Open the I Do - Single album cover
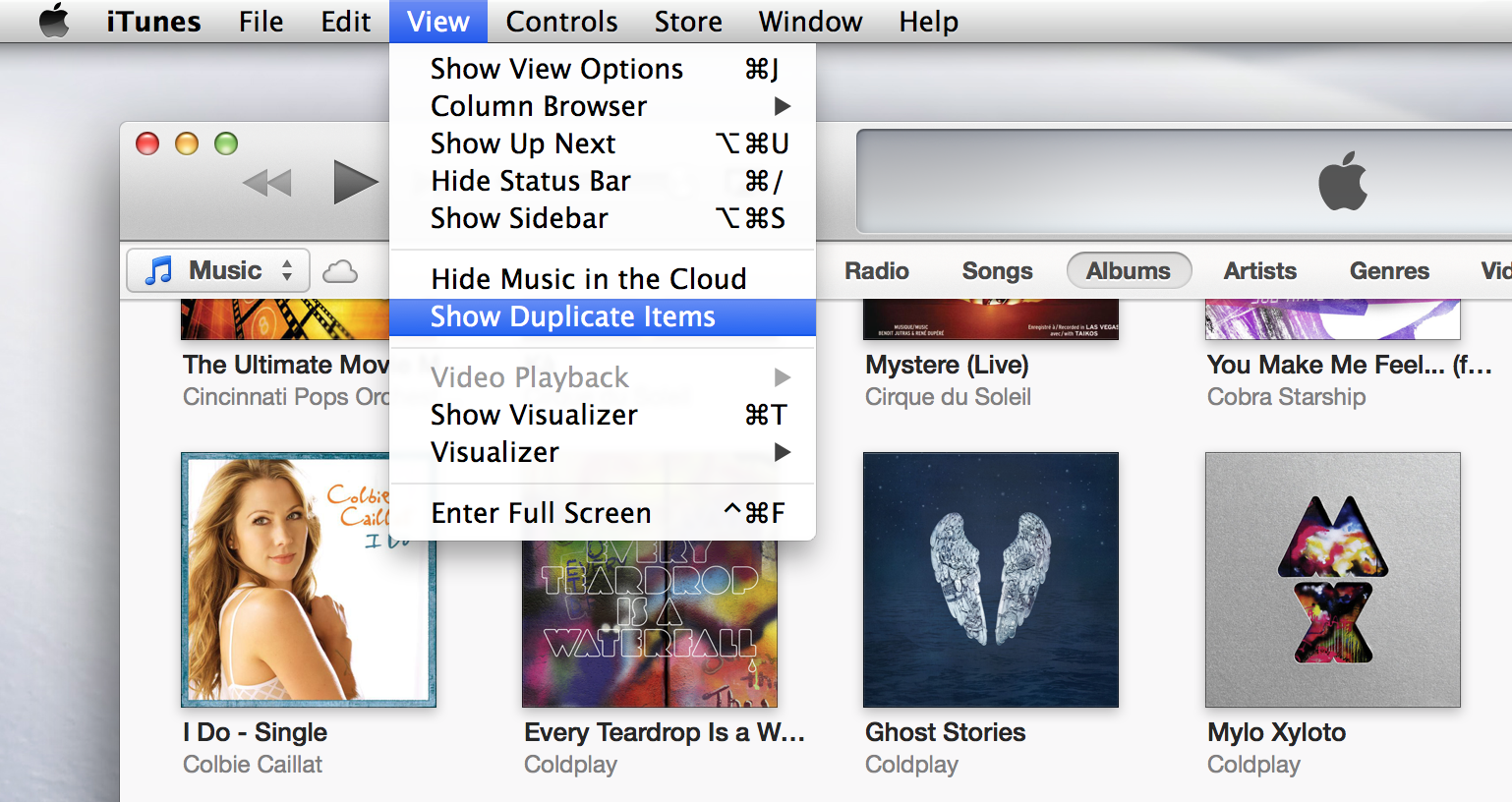Image resolution: width=1512 pixels, height=802 pixels. coord(308,580)
